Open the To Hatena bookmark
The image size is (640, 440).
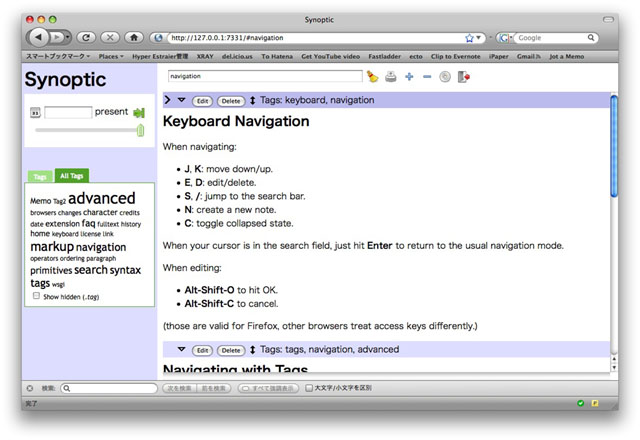tap(277, 56)
